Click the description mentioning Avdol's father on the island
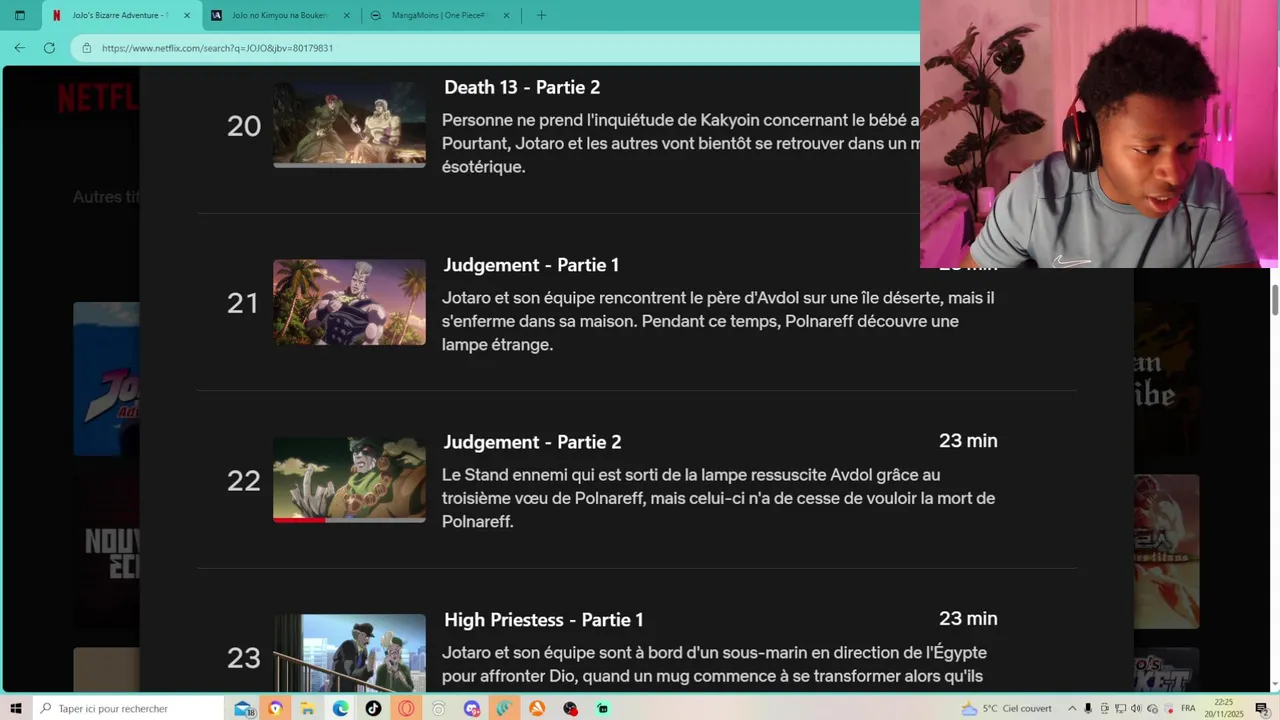Viewport: 1280px width, 720px height. pos(718,321)
